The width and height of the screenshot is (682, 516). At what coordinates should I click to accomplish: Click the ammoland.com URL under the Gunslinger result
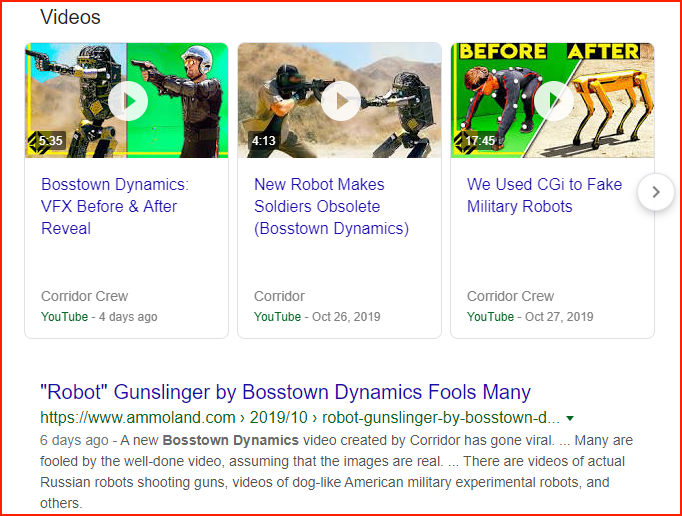point(300,418)
